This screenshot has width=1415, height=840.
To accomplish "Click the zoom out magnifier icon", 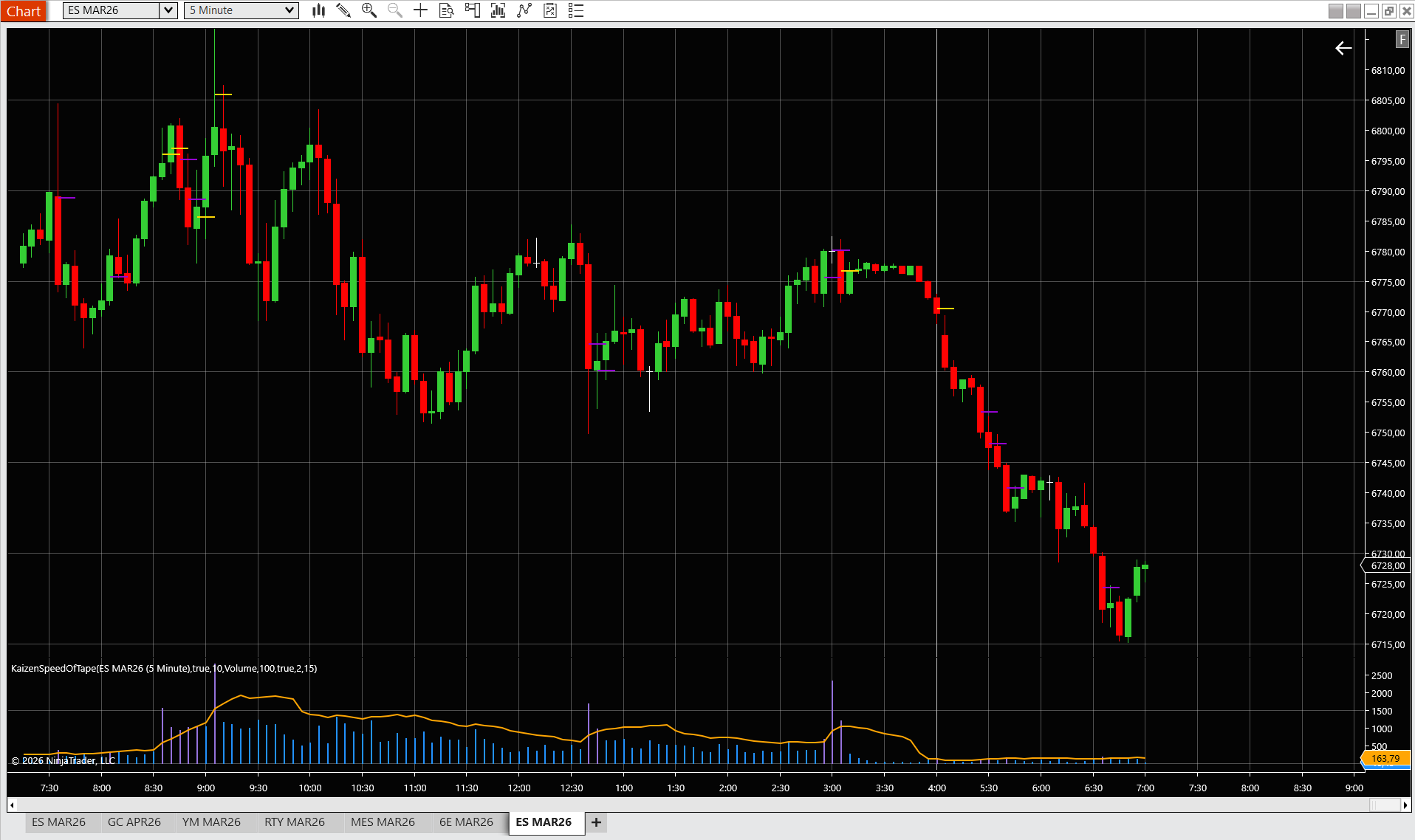I will [x=395, y=10].
